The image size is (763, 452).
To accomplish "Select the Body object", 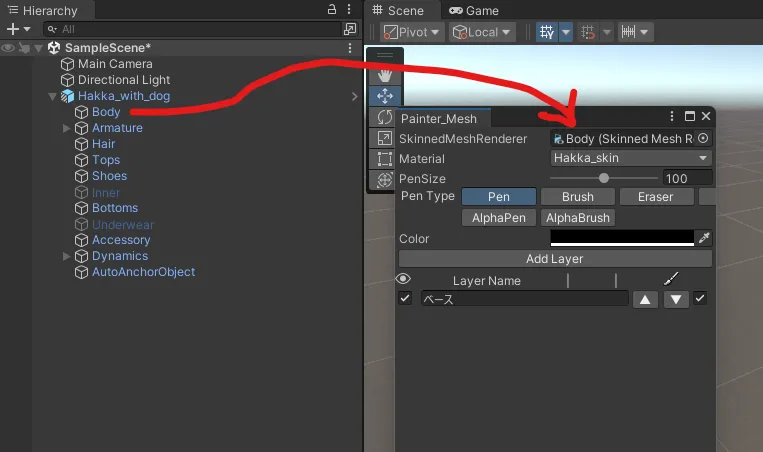I will point(106,112).
